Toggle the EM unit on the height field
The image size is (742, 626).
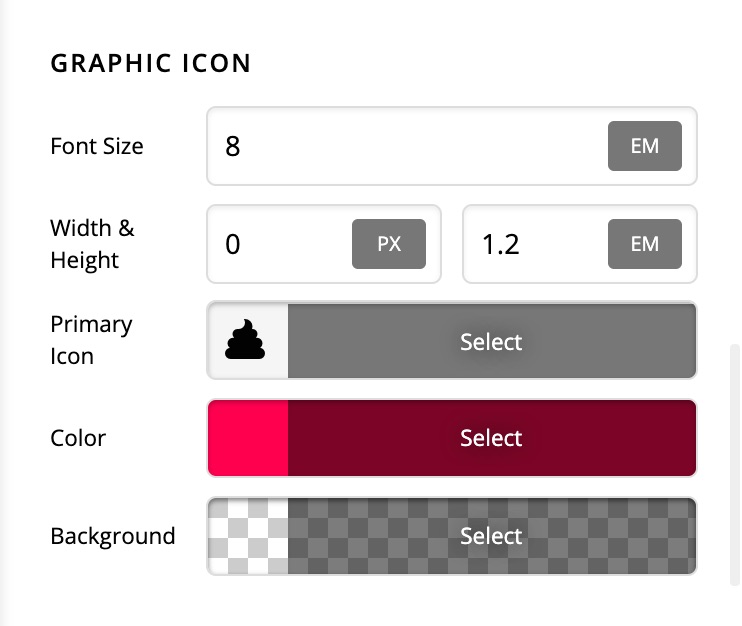pyautogui.click(x=645, y=244)
